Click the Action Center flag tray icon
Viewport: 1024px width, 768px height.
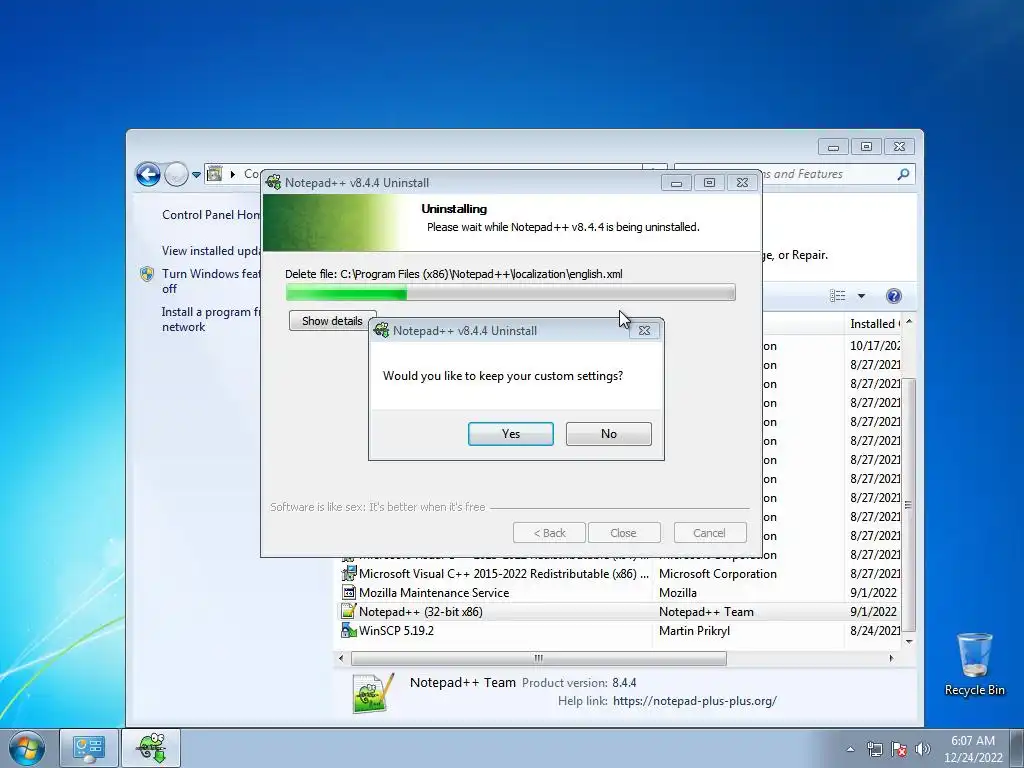[899, 749]
